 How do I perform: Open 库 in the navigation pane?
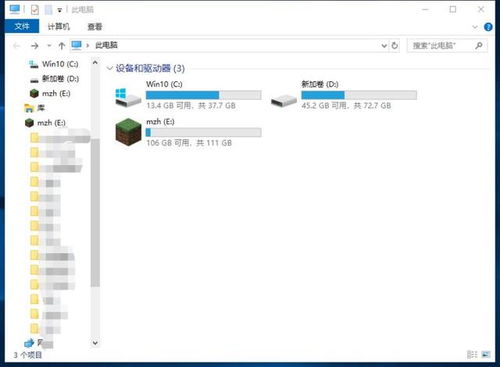pyautogui.click(x=34, y=108)
